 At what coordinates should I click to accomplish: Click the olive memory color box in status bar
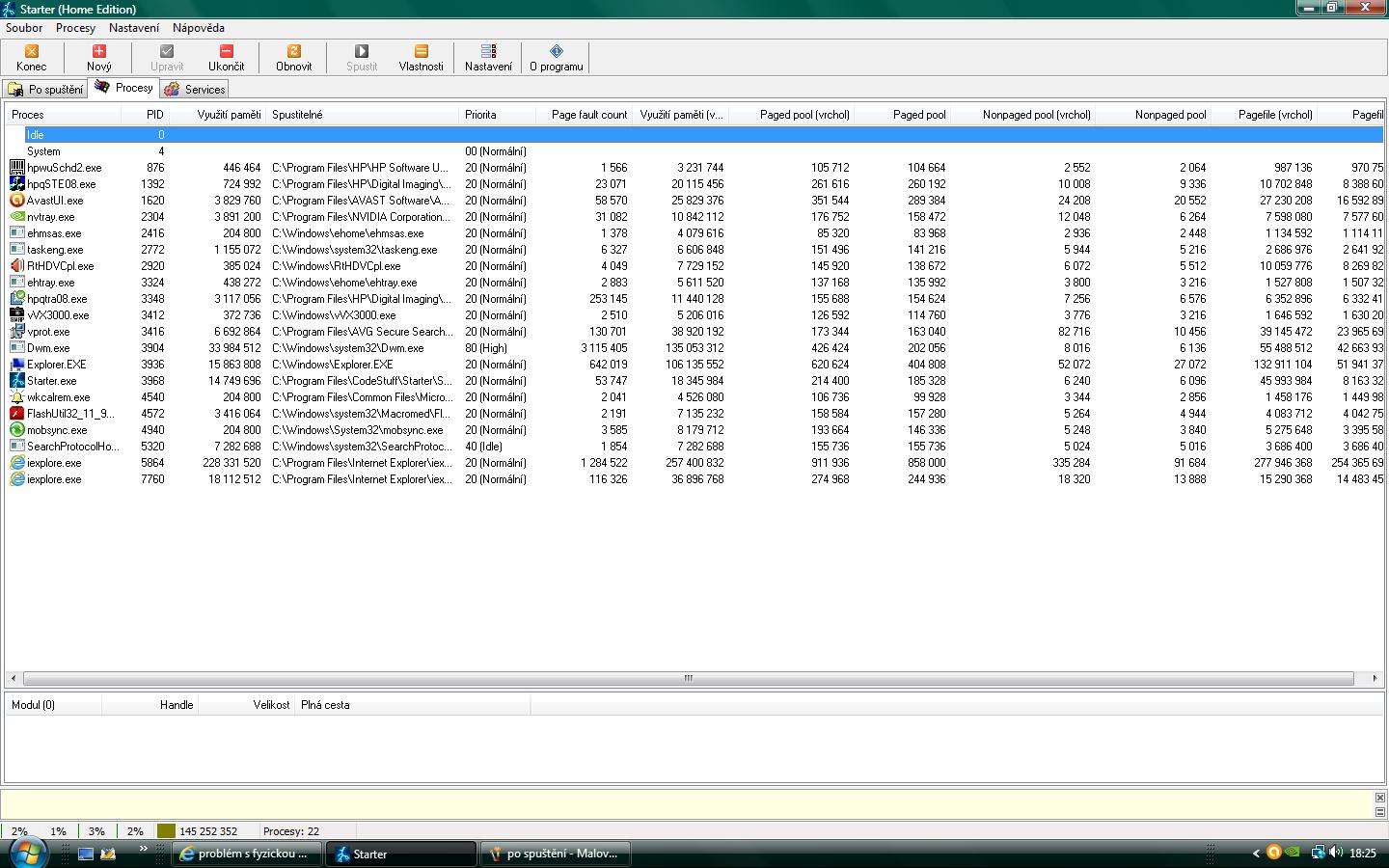pos(166,831)
